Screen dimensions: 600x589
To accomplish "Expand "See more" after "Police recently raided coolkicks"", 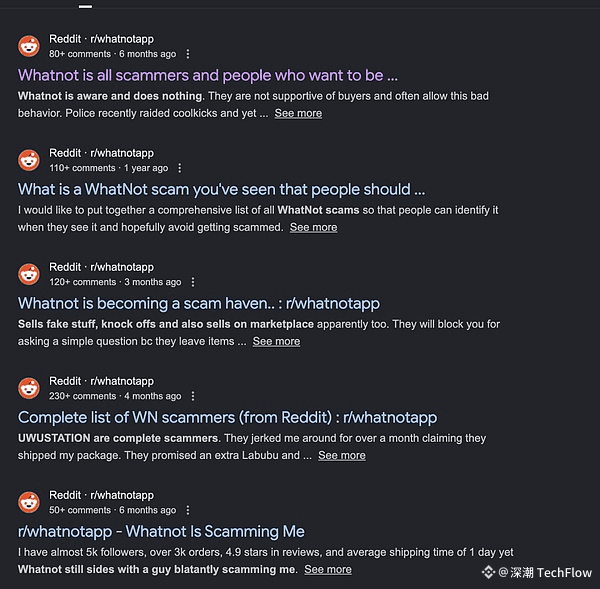I will click(298, 113).
